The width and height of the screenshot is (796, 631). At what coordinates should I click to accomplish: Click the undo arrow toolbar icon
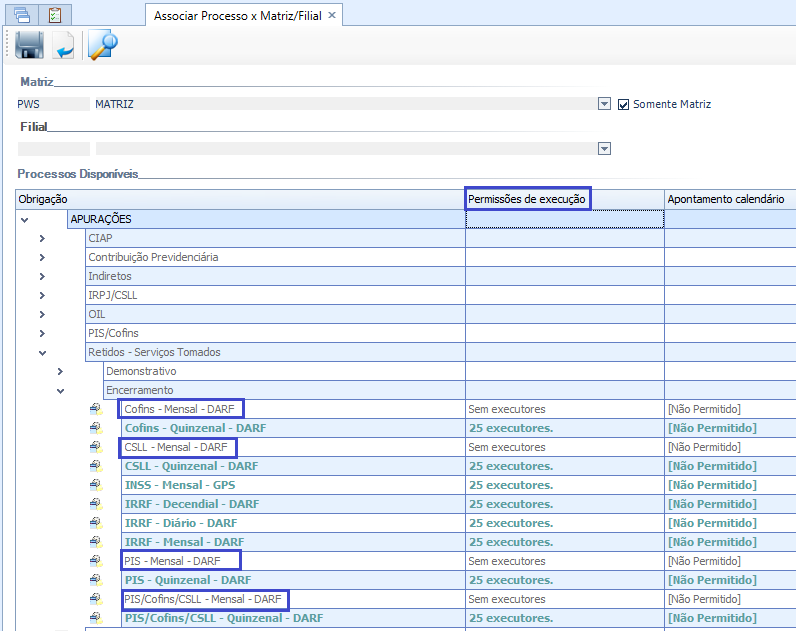click(x=65, y=45)
